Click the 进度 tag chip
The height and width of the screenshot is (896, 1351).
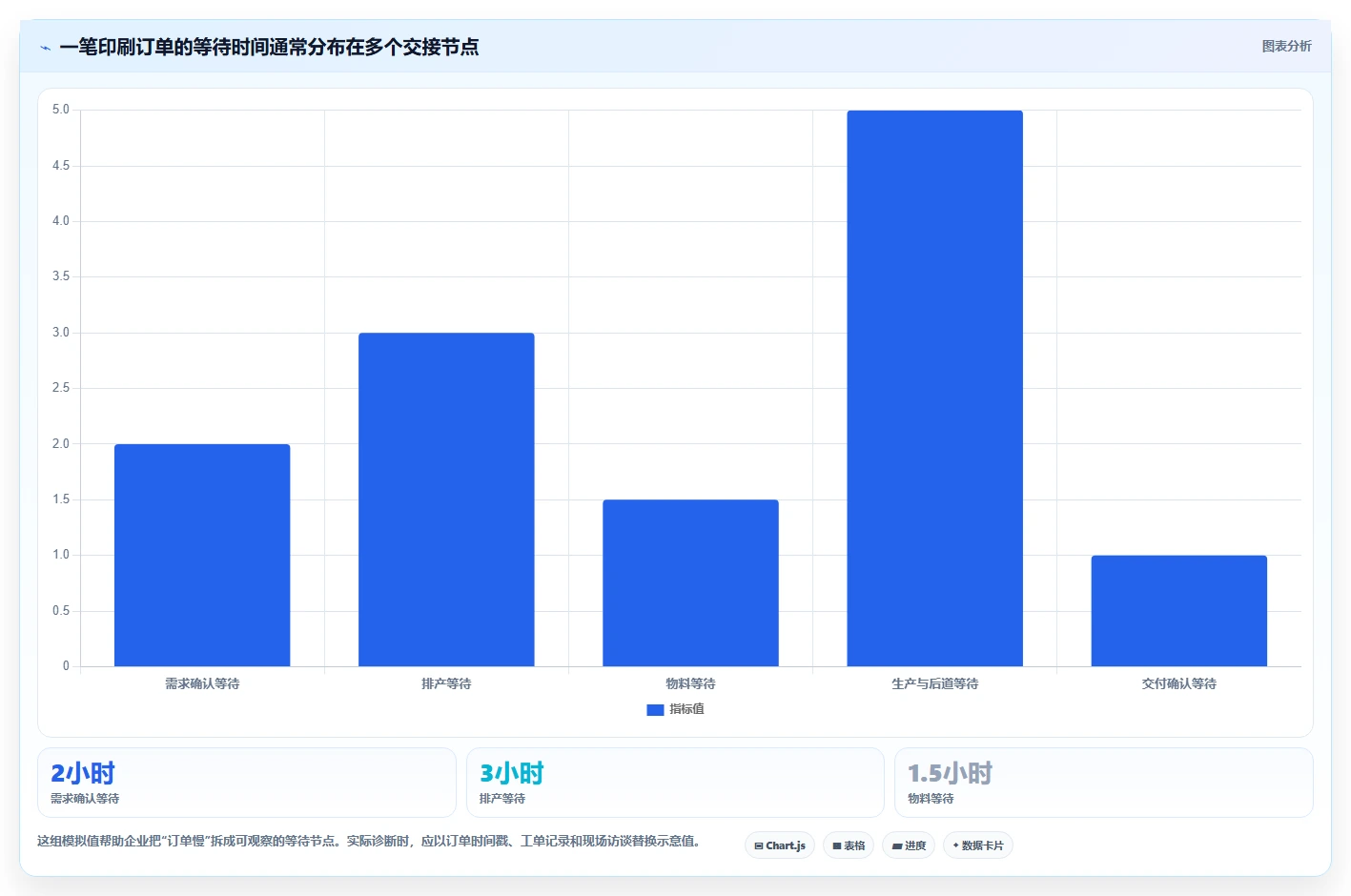909,845
